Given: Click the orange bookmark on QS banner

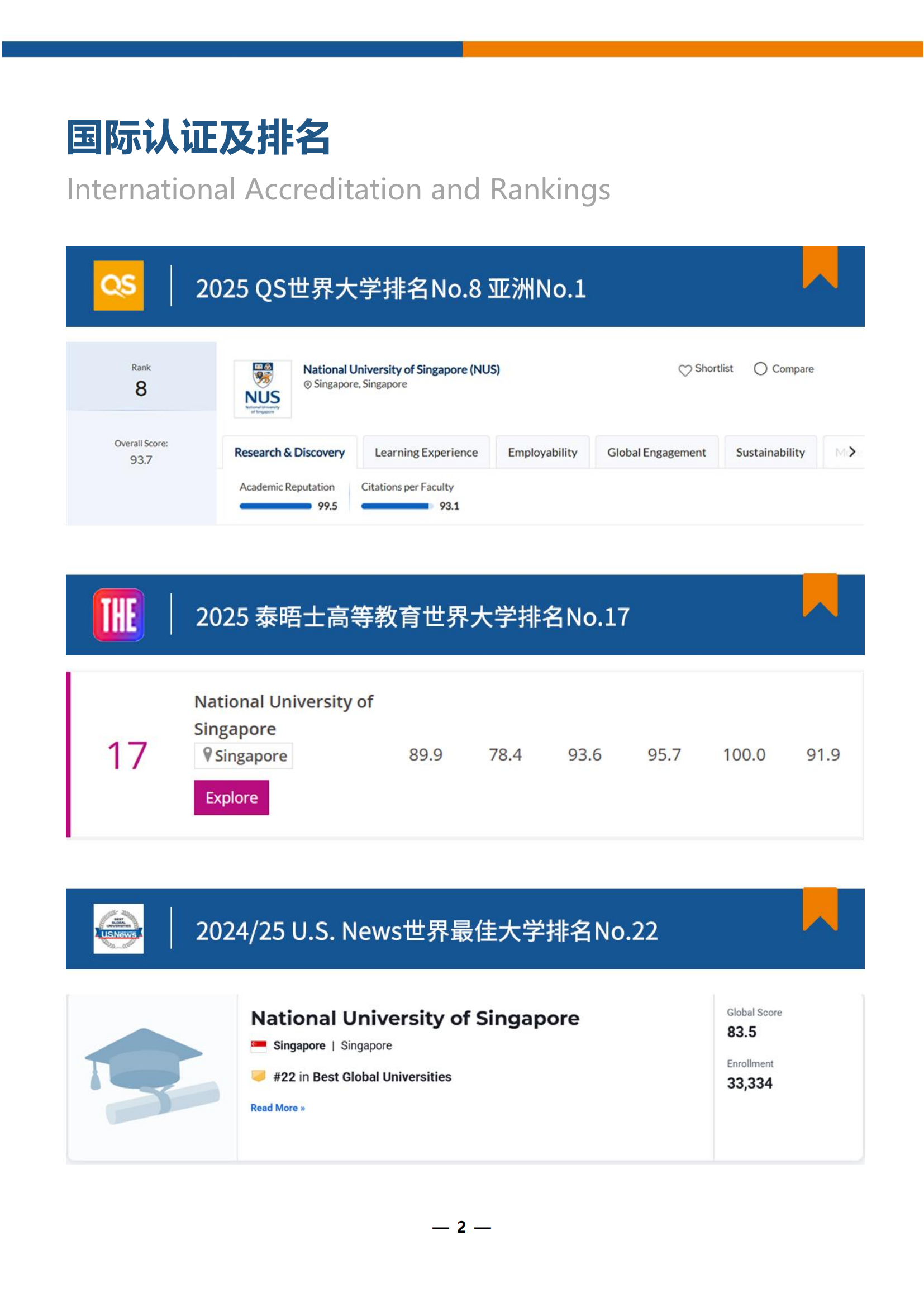Looking at the screenshot, I should pyautogui.click(x=820, y=268).
